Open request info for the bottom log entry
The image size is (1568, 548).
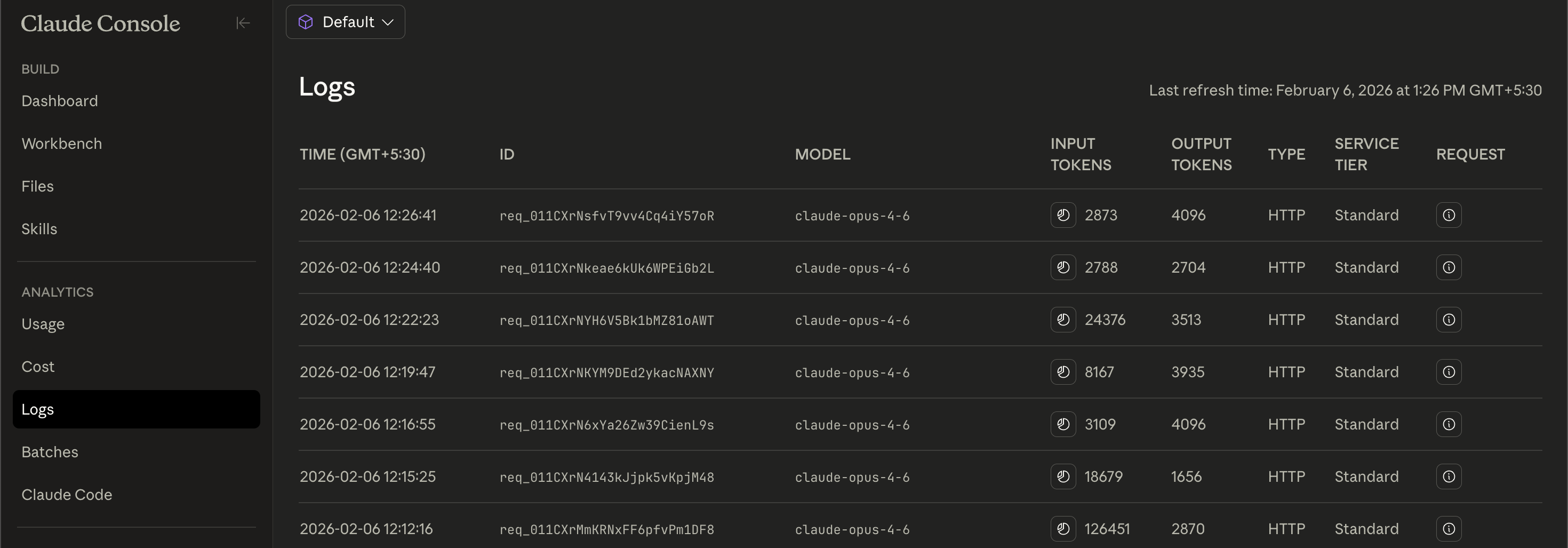pyautogui.click(x=1449, y=529)
